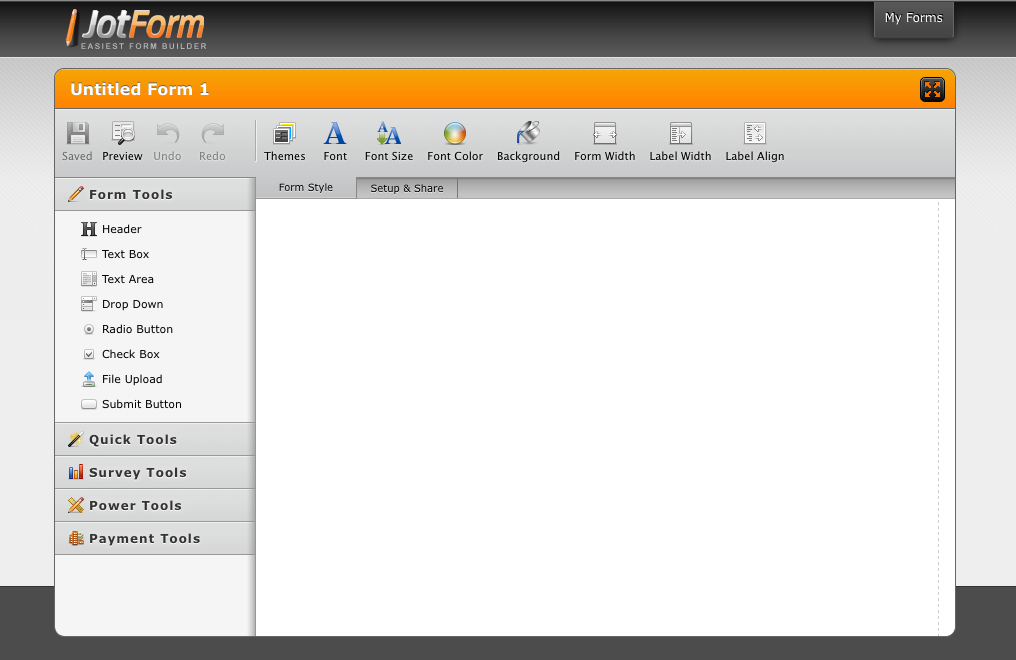
Task: Click the JotForm logo
Action: [137, 28]
